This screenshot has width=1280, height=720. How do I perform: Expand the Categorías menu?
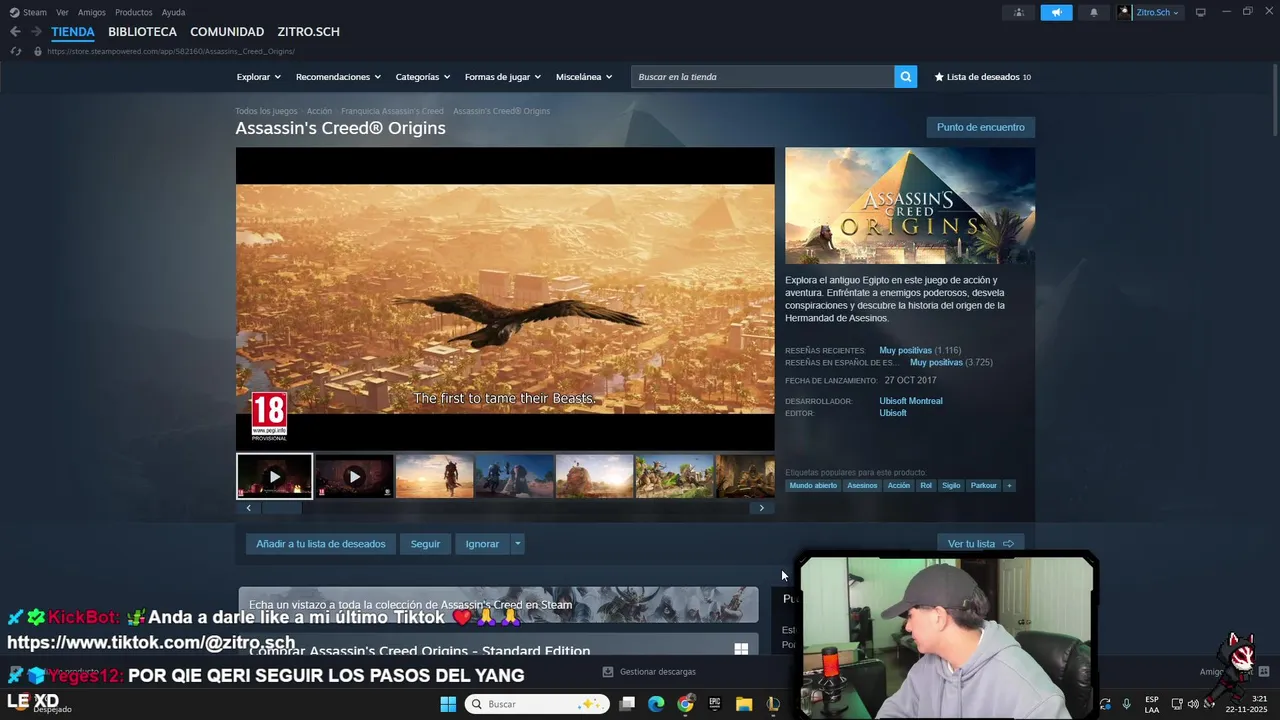click(422, 77)
